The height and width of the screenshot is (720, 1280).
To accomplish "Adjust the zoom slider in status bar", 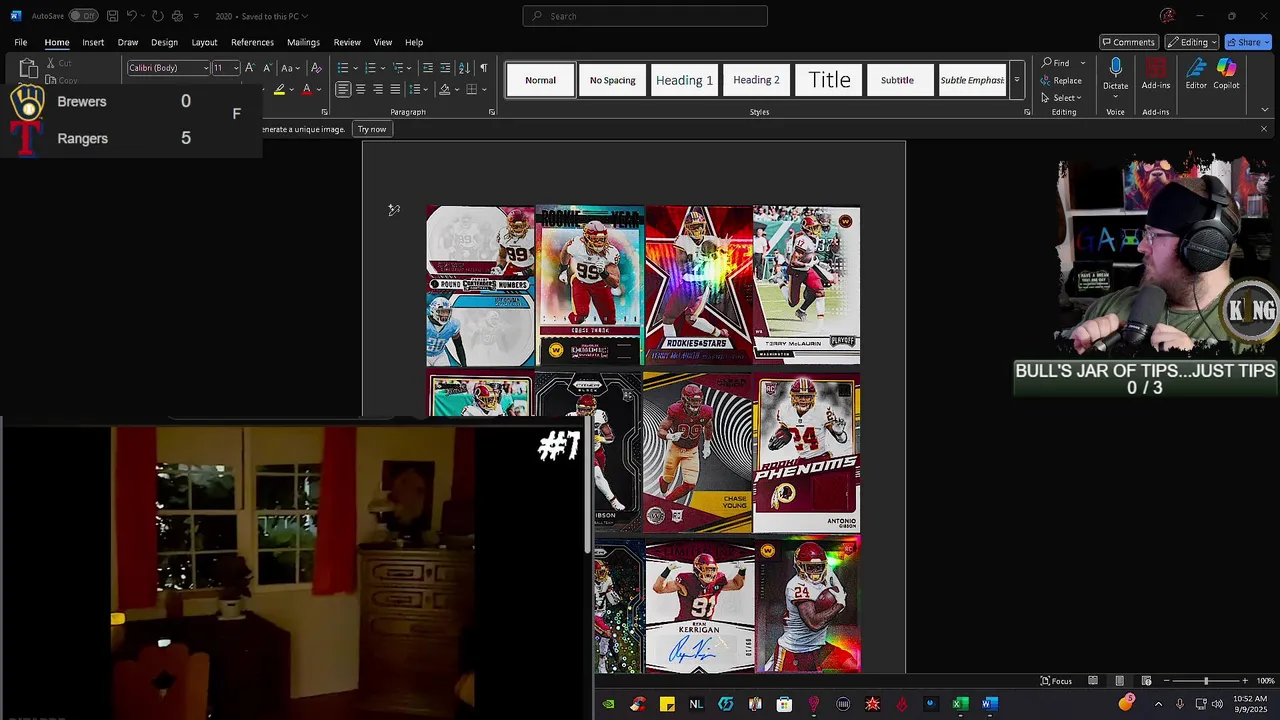I will click(x=1205, y=681).
